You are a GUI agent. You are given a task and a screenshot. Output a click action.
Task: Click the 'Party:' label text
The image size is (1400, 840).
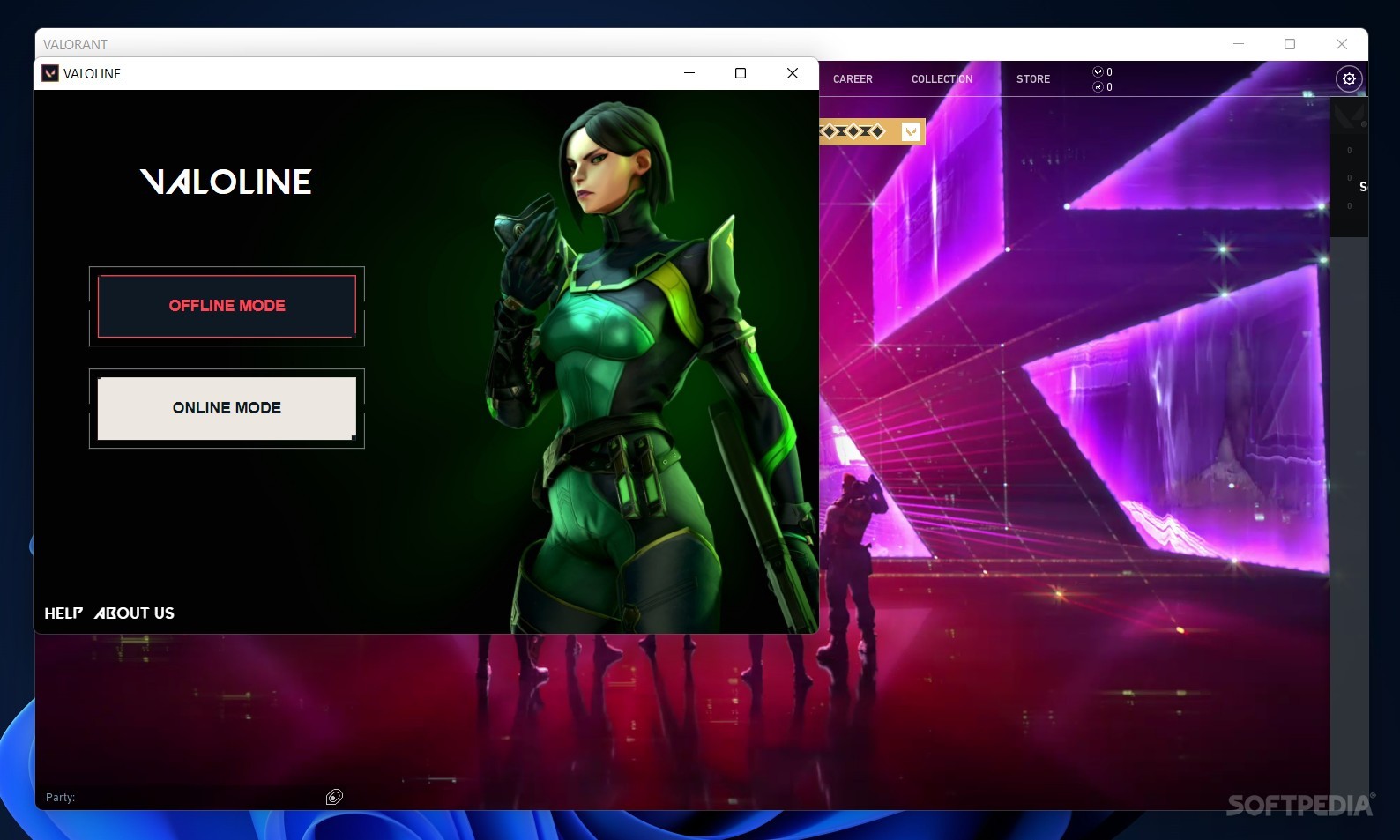(60, 798)
